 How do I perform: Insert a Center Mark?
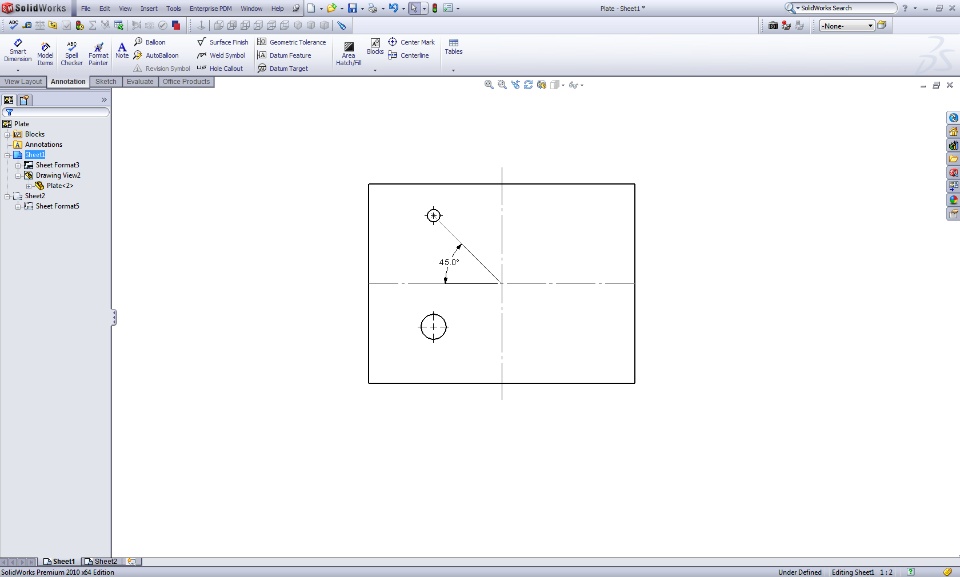tap(411, 42)
